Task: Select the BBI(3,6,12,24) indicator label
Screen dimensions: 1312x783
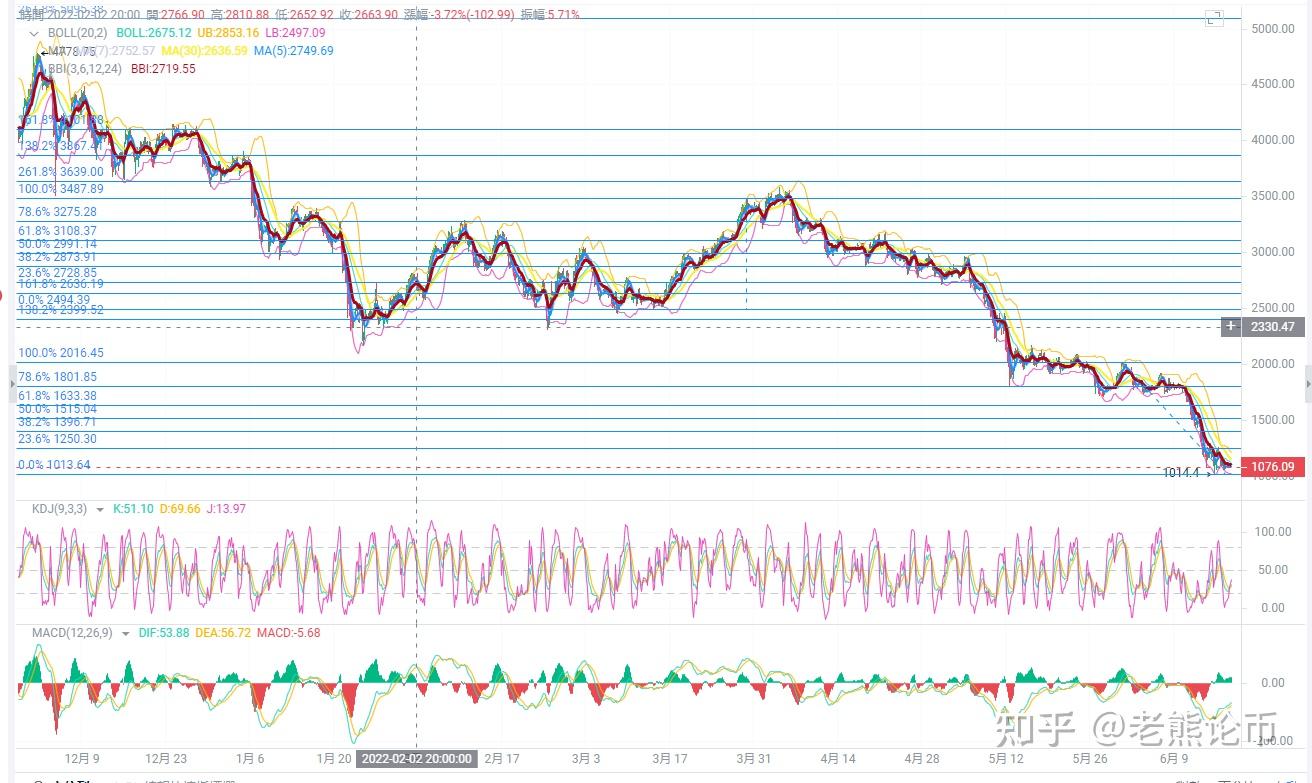Action: (85, 69)
